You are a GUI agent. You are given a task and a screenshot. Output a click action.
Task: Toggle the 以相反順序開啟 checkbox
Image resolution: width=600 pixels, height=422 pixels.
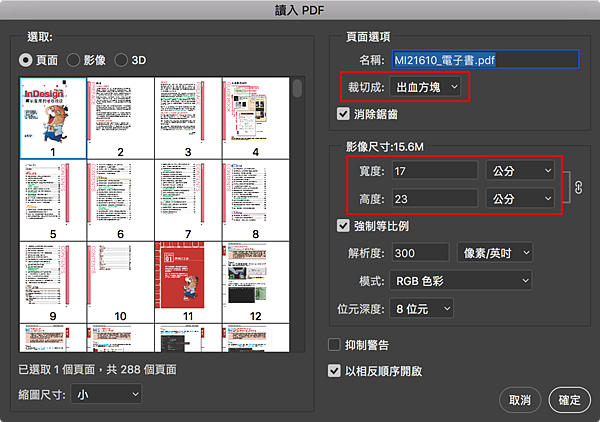(x=334, y=371)
